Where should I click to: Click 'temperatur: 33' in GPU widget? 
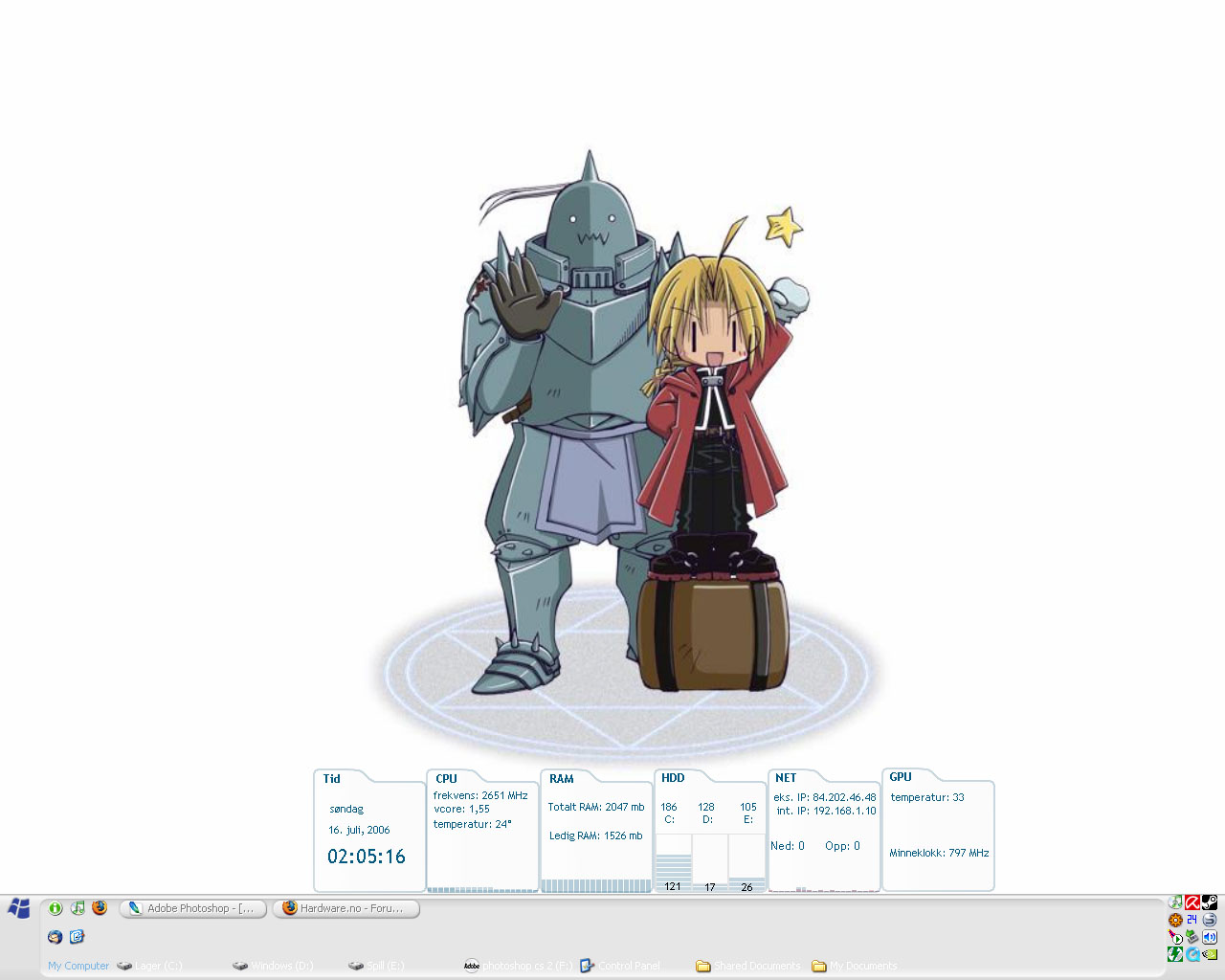[x=927, y=797]
